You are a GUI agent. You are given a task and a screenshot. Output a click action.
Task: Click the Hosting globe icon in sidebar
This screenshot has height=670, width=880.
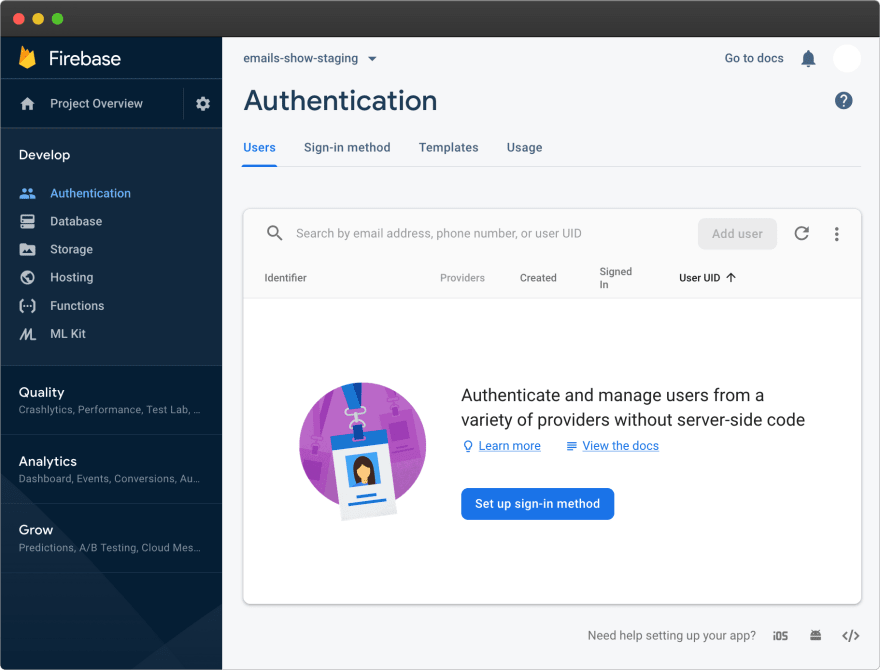(28, 277)
